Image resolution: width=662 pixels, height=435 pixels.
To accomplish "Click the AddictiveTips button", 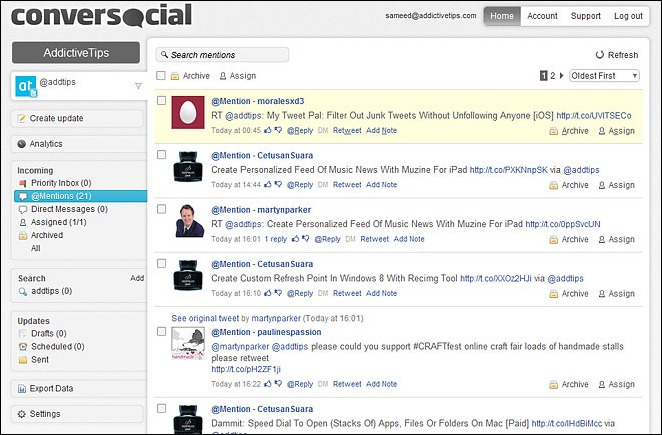I will [x=76, y=53].
